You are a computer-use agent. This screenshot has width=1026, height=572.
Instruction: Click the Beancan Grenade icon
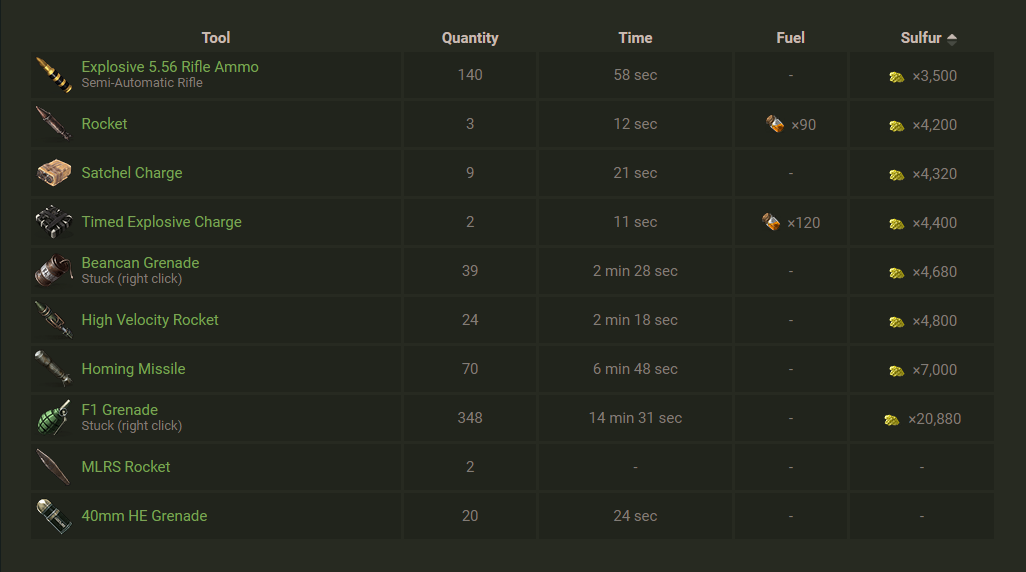point(53,271)
